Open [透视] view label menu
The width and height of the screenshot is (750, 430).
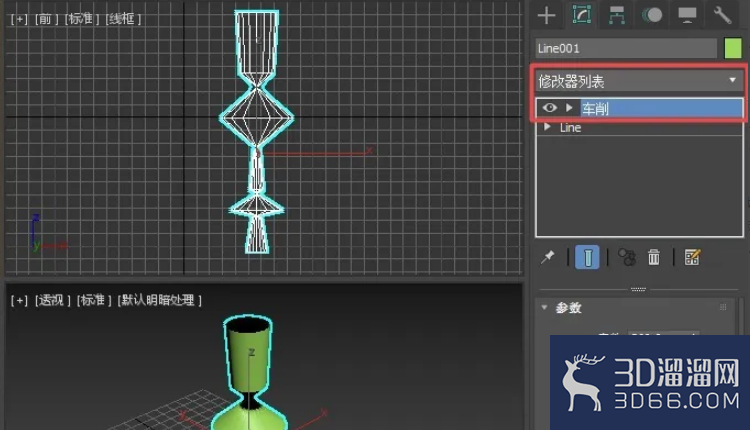pos(52,300)
